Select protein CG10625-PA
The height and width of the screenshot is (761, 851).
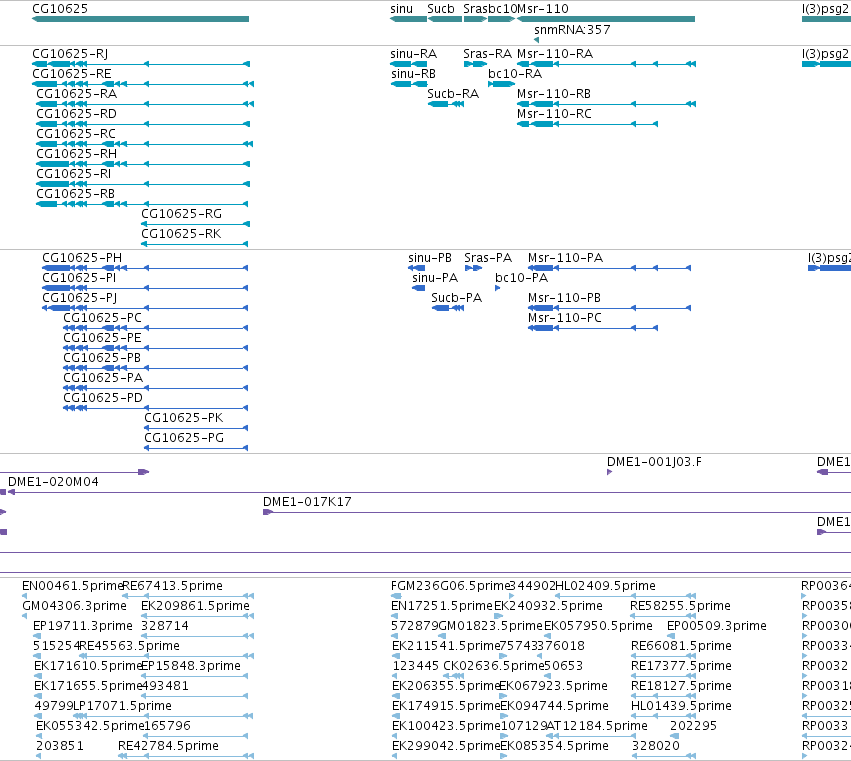pos(155,389)
